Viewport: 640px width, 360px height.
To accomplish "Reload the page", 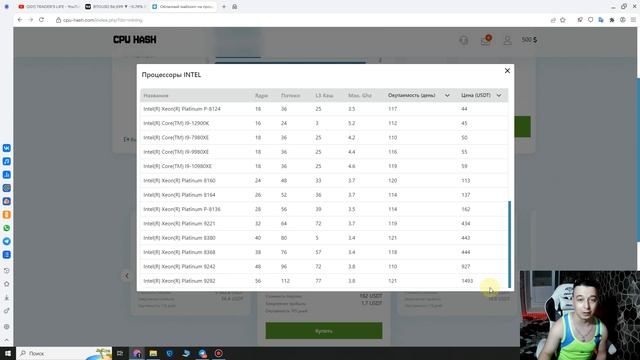I will coord(41,20).
